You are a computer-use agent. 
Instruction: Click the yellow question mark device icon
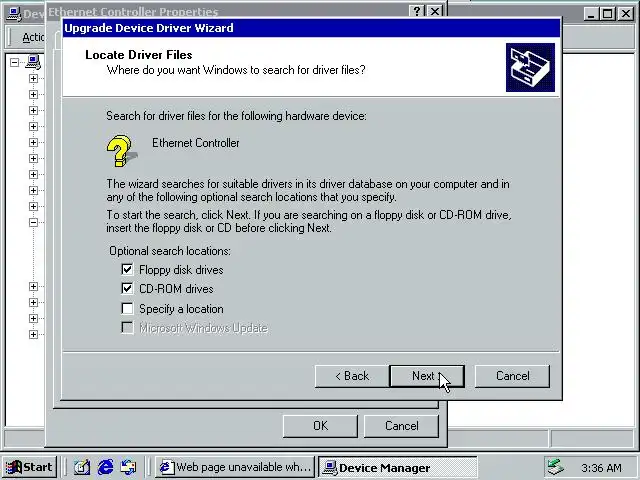click(121, 151)
